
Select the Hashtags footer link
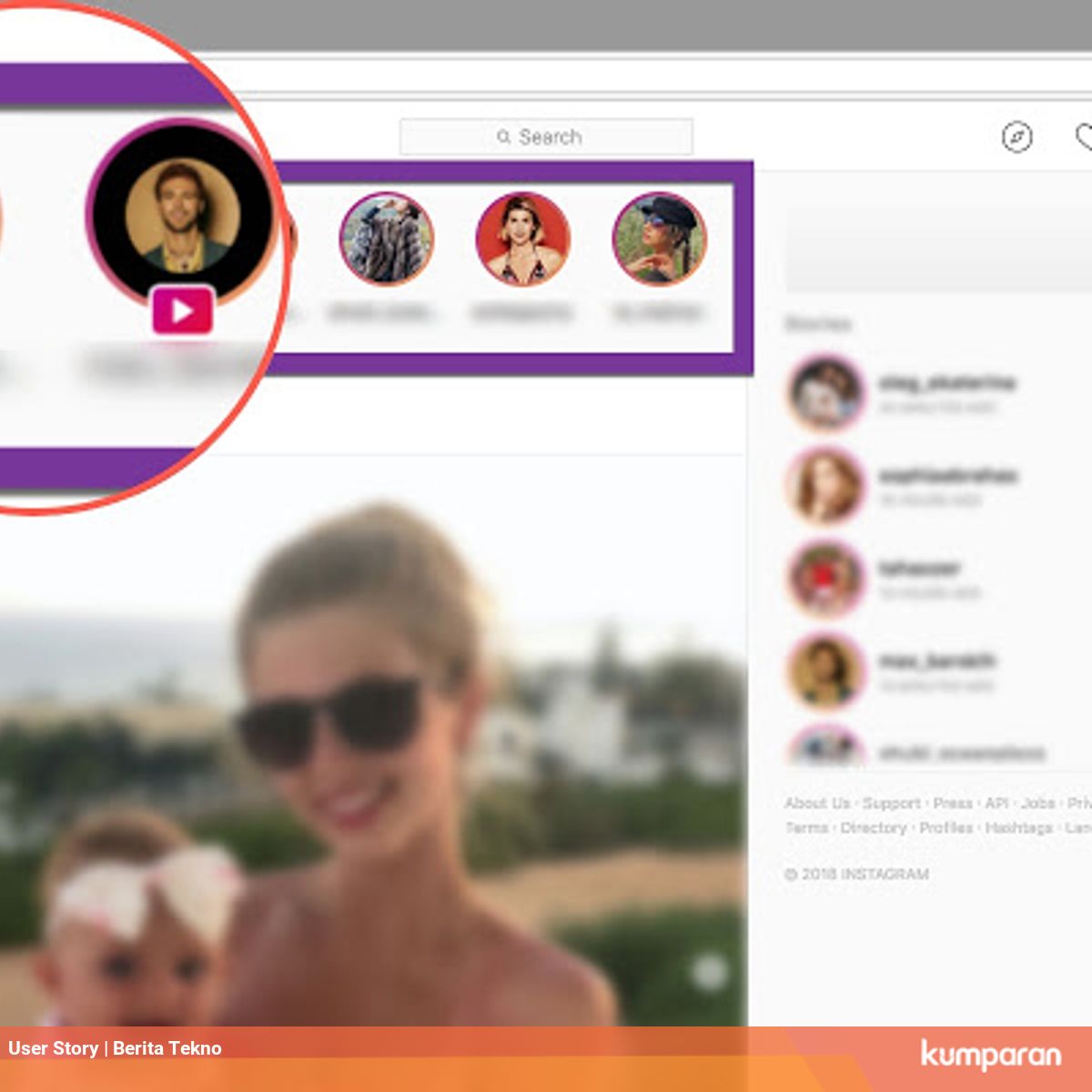[x=1018, y=827]
